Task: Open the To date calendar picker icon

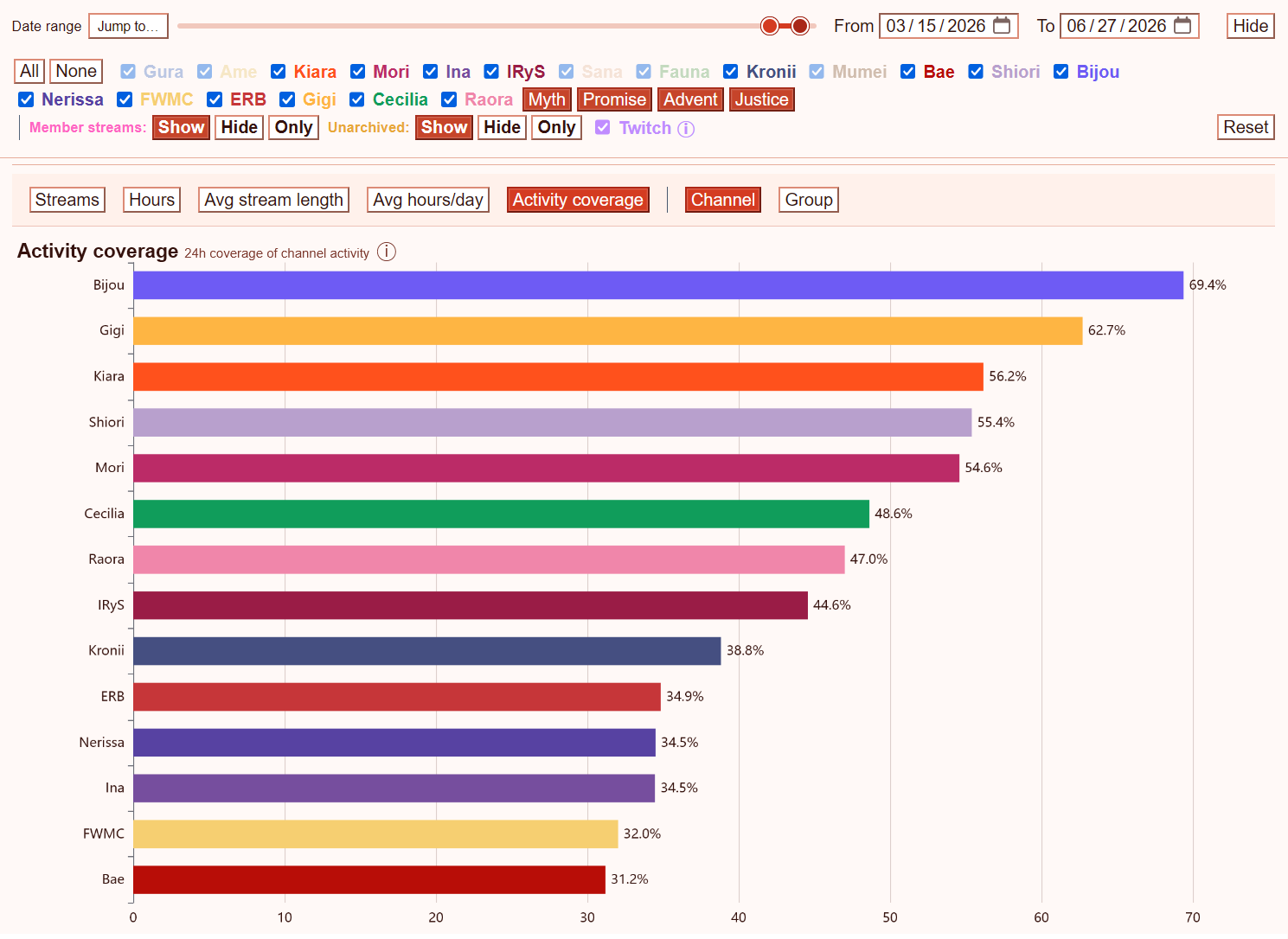Action: (1182, 26)
